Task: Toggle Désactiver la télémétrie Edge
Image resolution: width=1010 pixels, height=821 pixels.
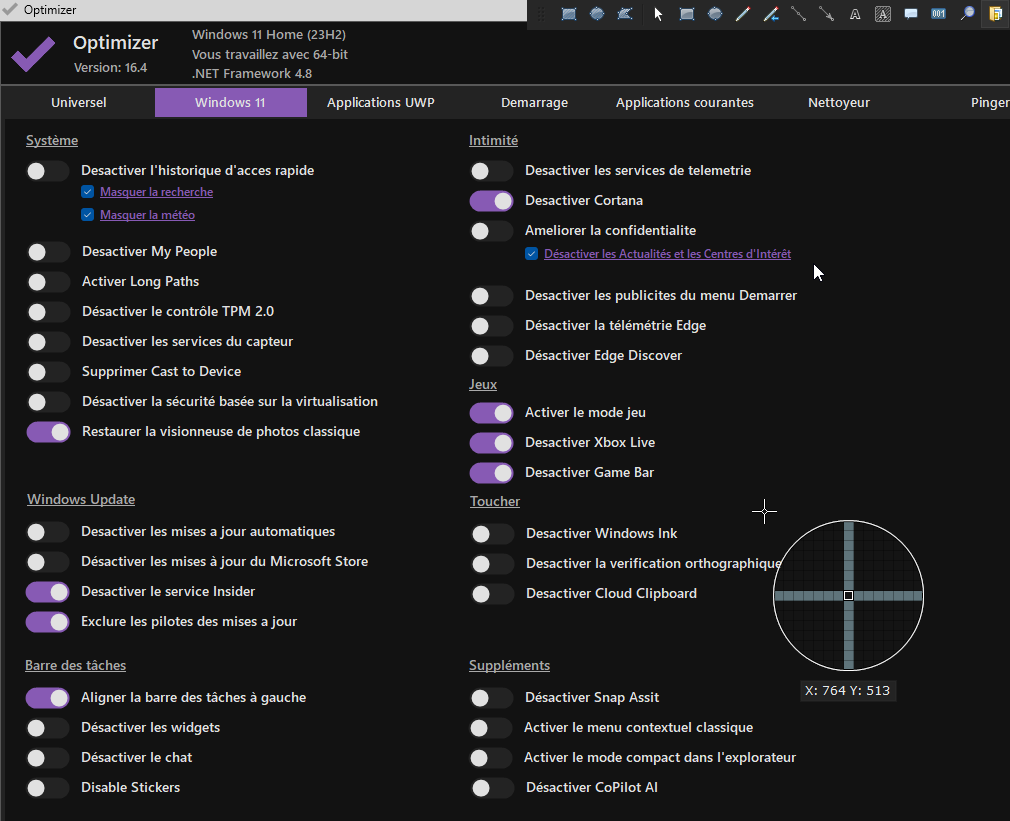Action: point(491,326)
